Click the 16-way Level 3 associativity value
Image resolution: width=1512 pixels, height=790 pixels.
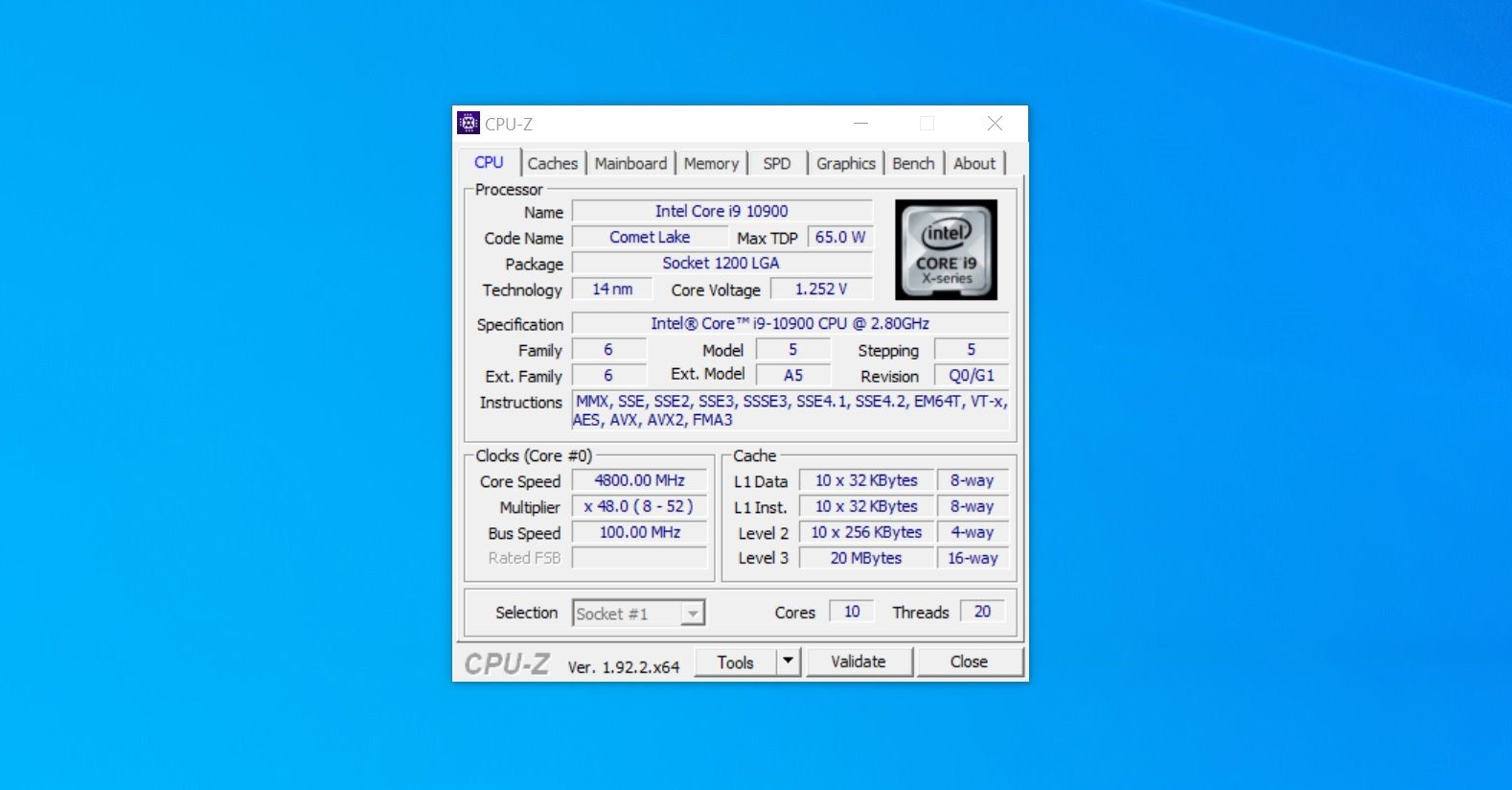click(973, 558)
